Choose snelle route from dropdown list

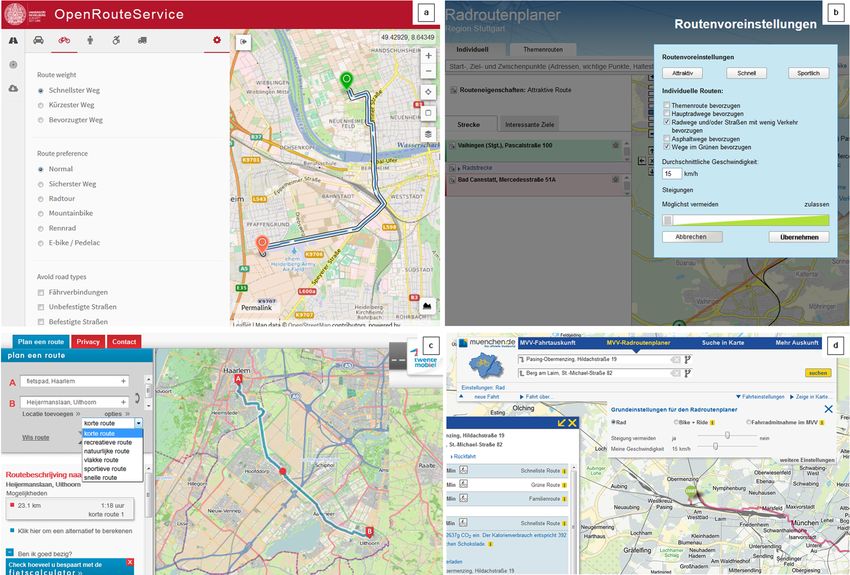click(101, 477)
